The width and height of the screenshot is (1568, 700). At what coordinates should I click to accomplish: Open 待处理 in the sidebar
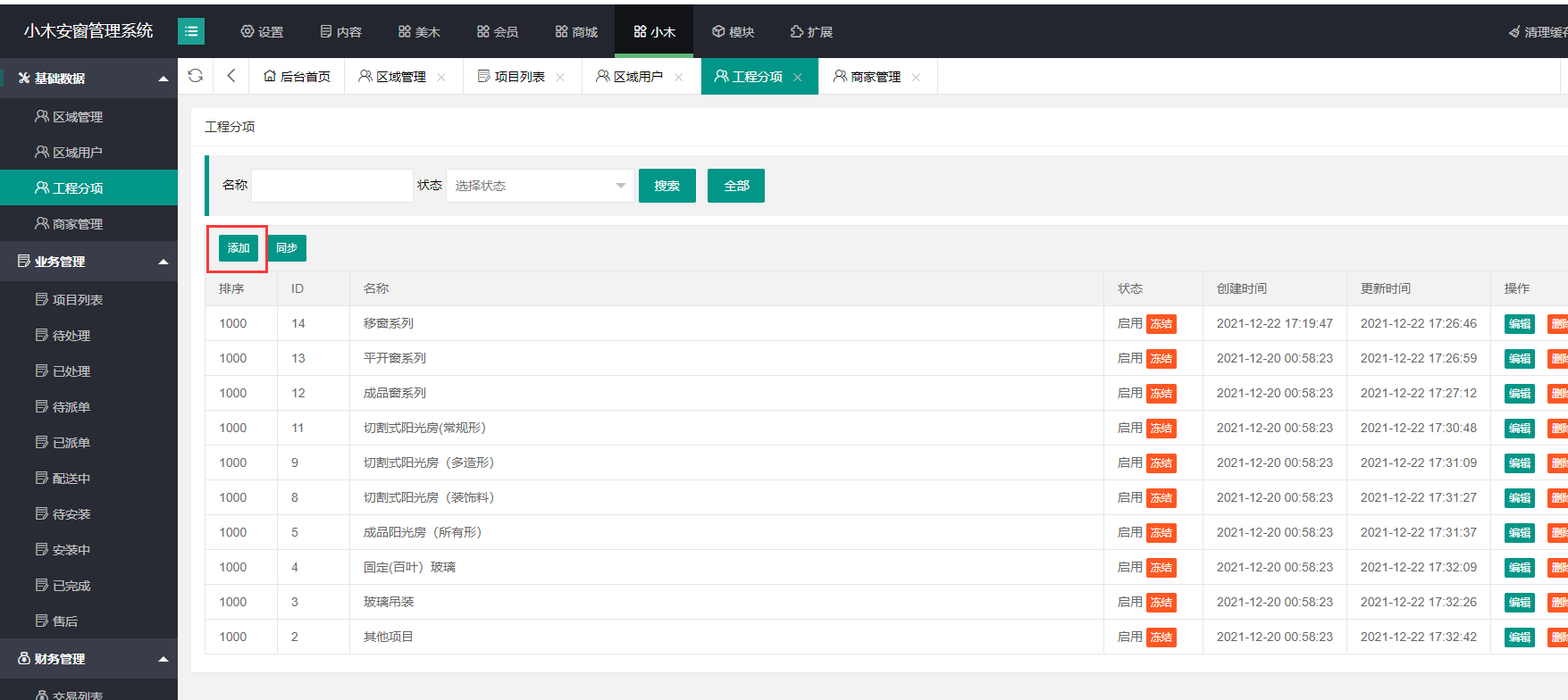coord(88,336)
